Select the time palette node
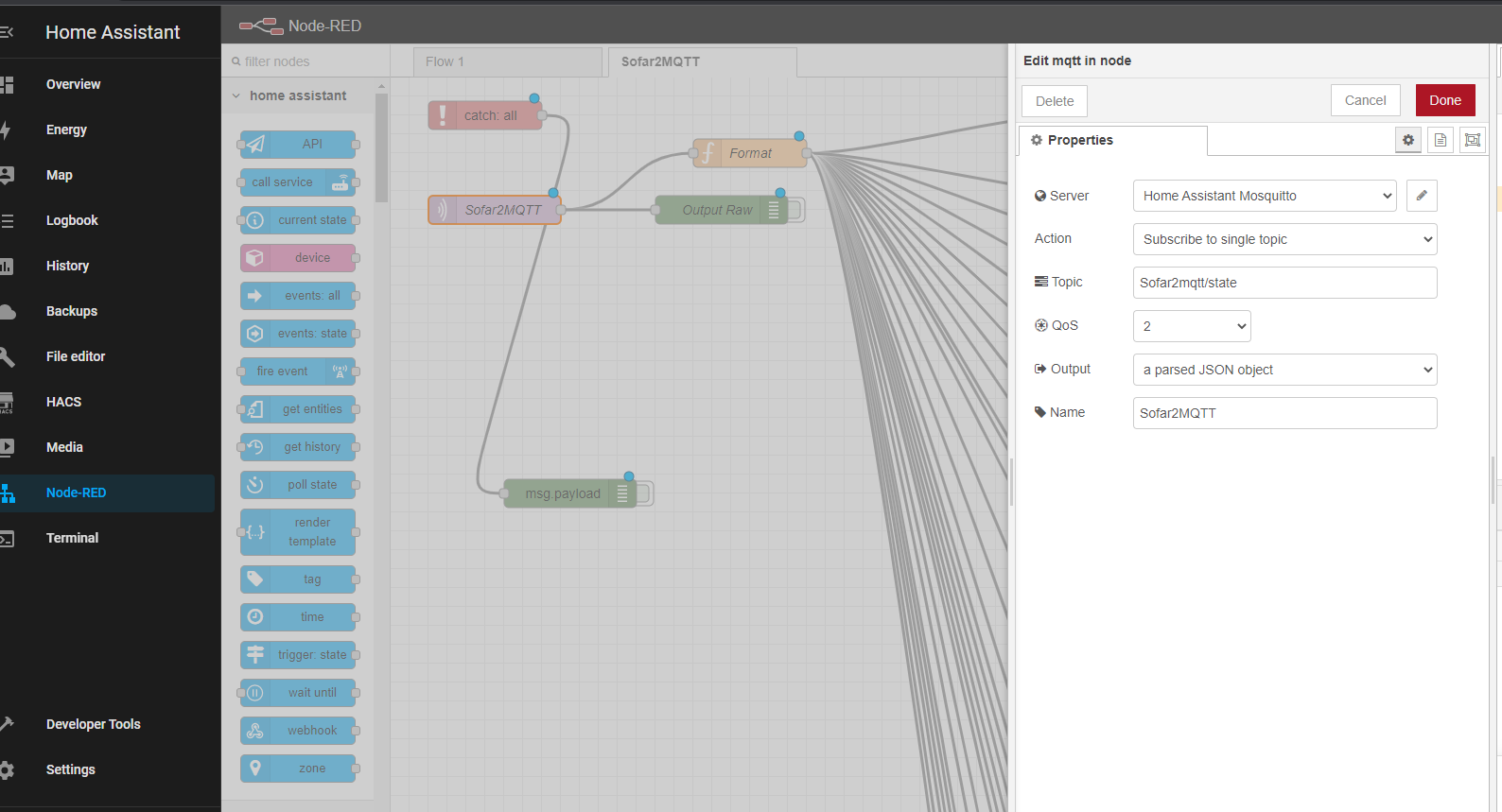This screenshot has height=812, width=1502. pyautogui.click(x=298, y=617)
